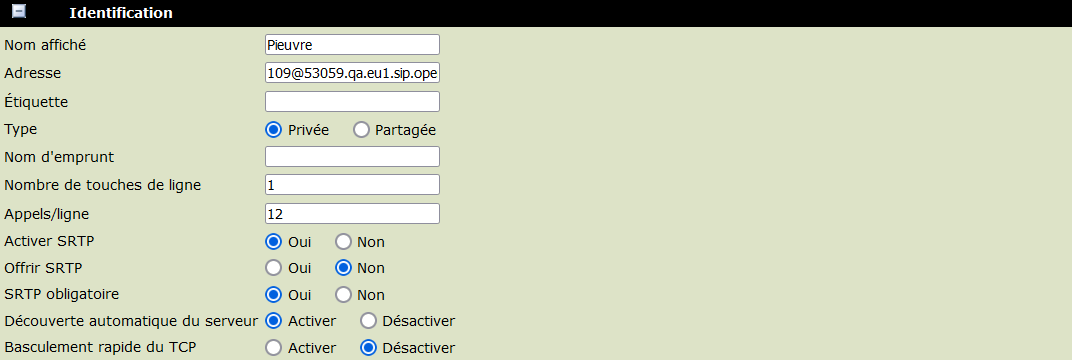Screen dimensions: 1072x360
Task: Choose Activer for Basculement rapide du TCP
Action: click(273, 348)
